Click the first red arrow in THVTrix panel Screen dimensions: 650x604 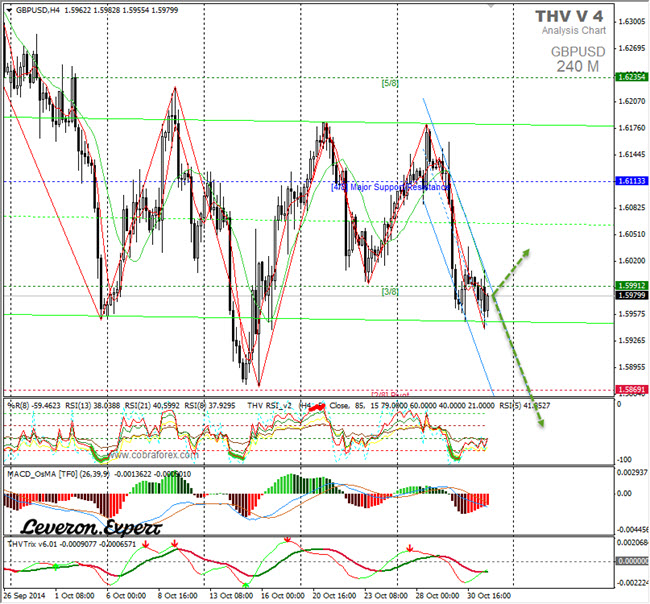tap(146, 545)
